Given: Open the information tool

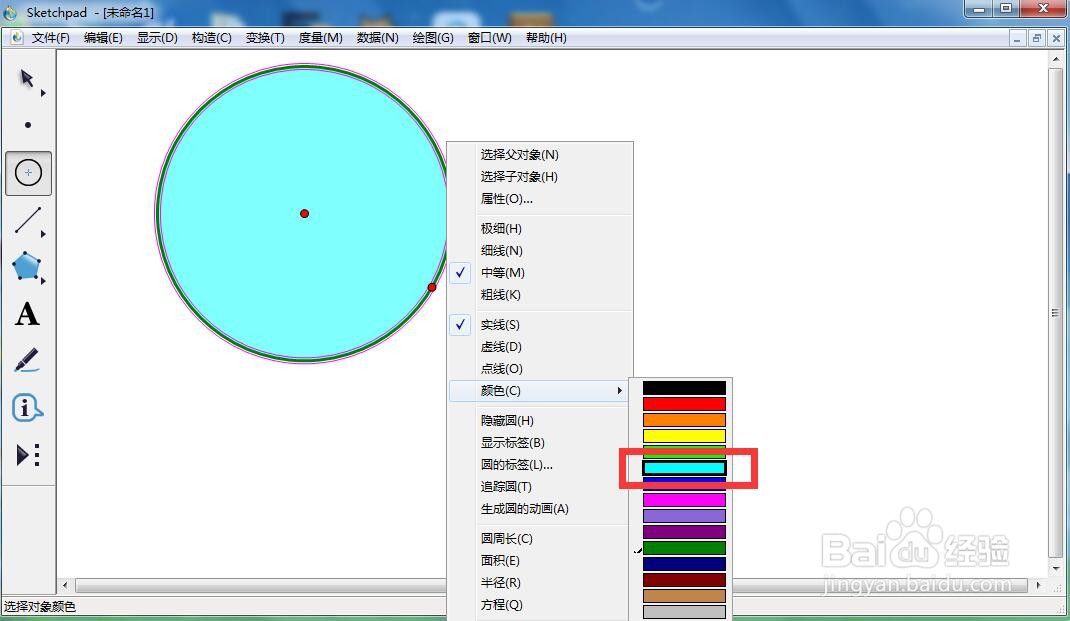Looking at the screenshot, I should click(x=28, y=407).
